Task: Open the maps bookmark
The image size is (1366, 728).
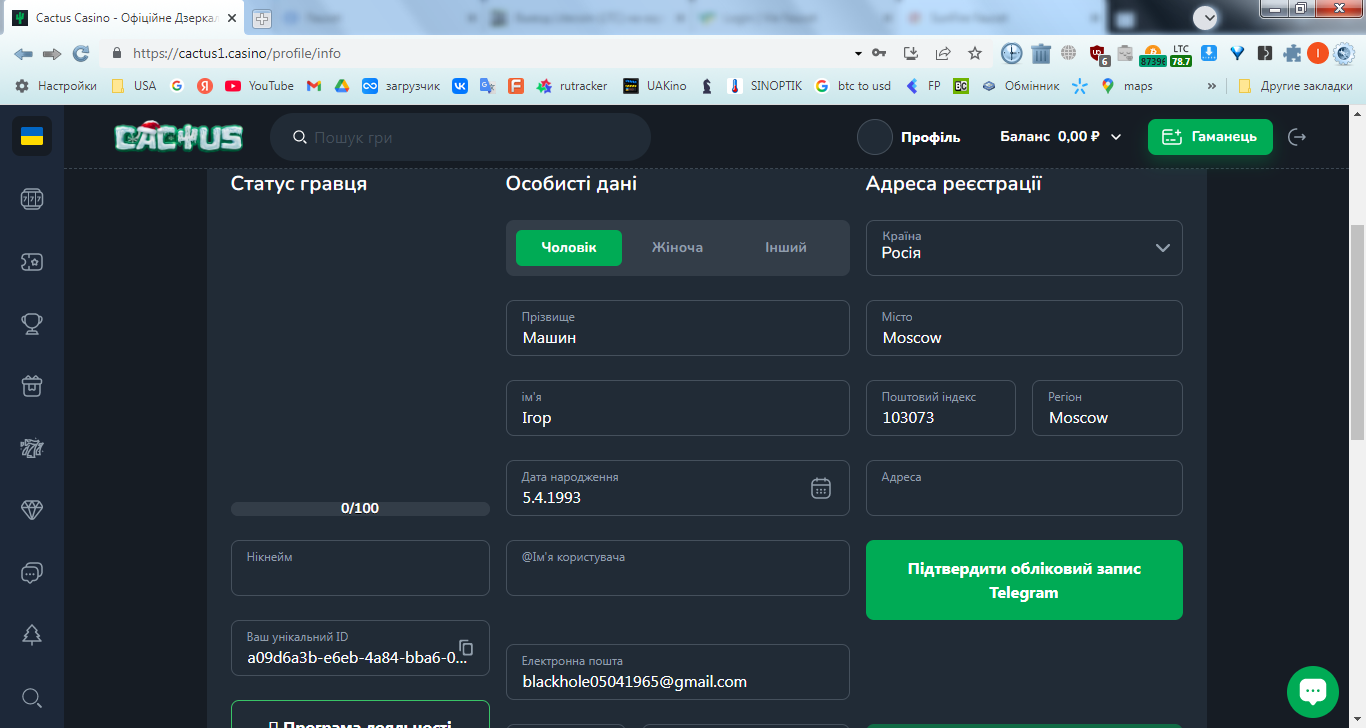Action: 1127,86
